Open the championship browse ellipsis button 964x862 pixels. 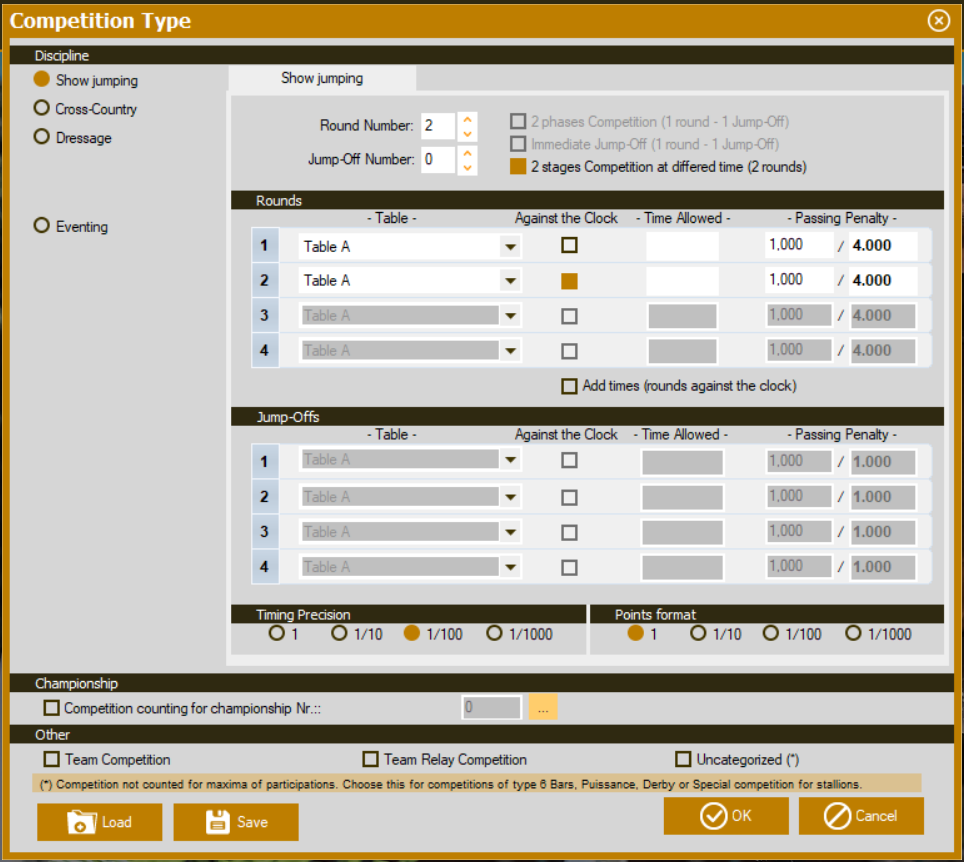(x=543, y=707)
